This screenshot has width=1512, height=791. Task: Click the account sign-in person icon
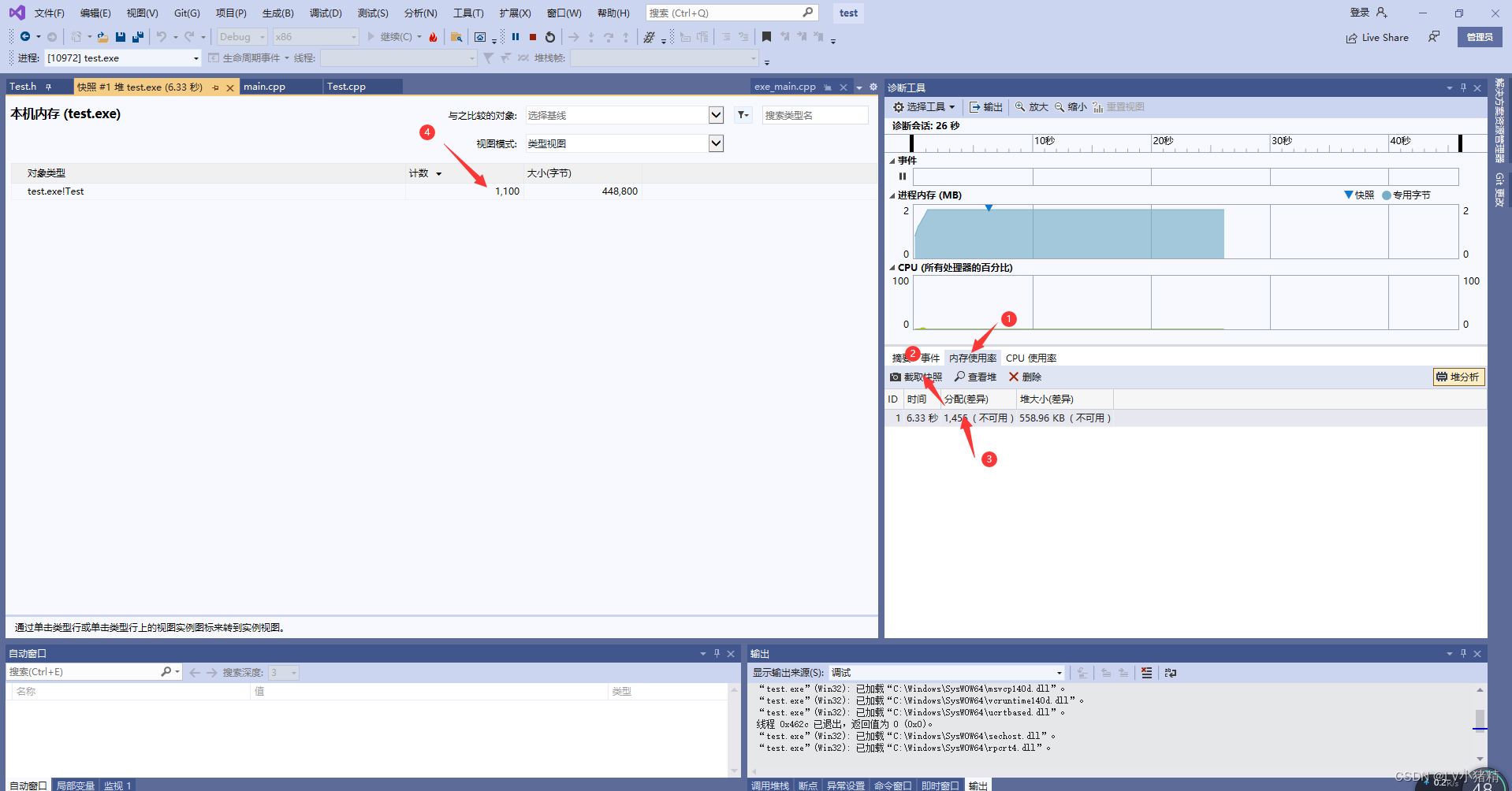click(1381, 13)
